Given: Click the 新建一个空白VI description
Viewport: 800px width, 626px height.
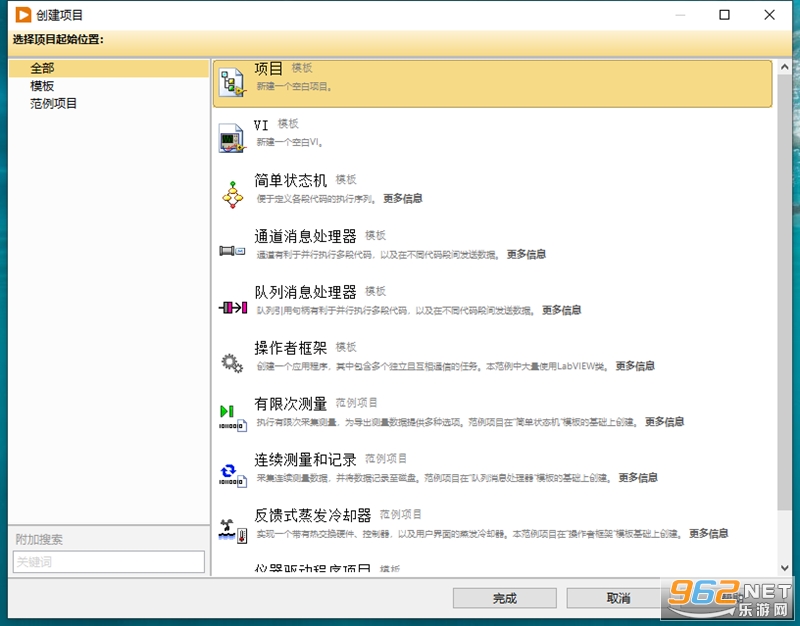Looking at the screenshot, I should point(289,142).
